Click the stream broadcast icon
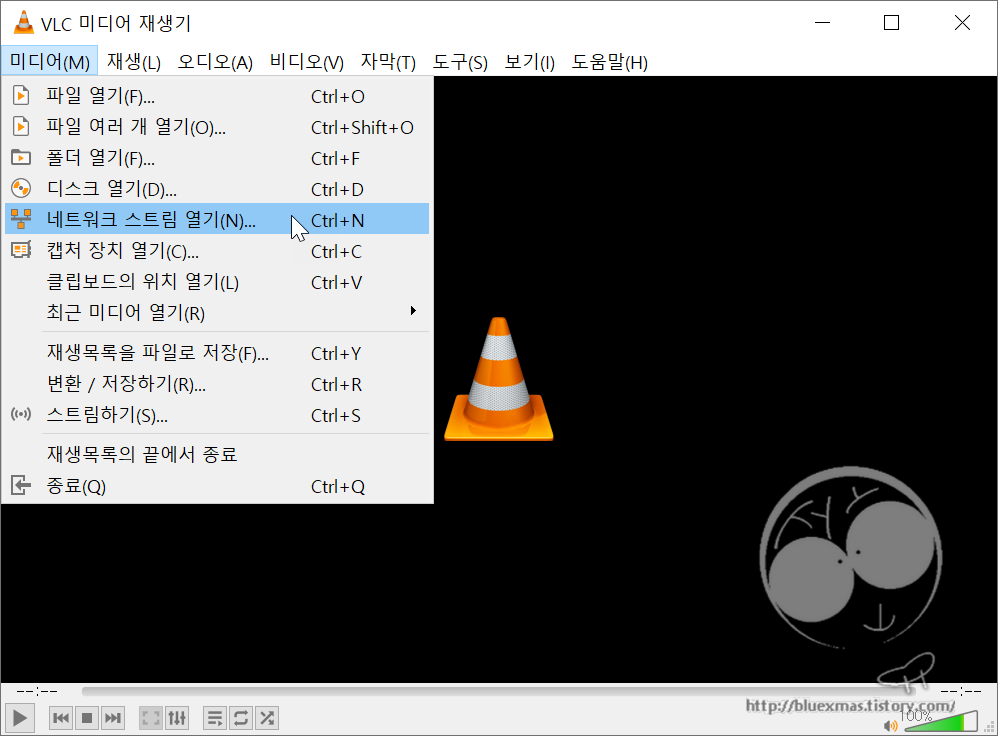Viewport: 998px width, 736px height. 21,414
